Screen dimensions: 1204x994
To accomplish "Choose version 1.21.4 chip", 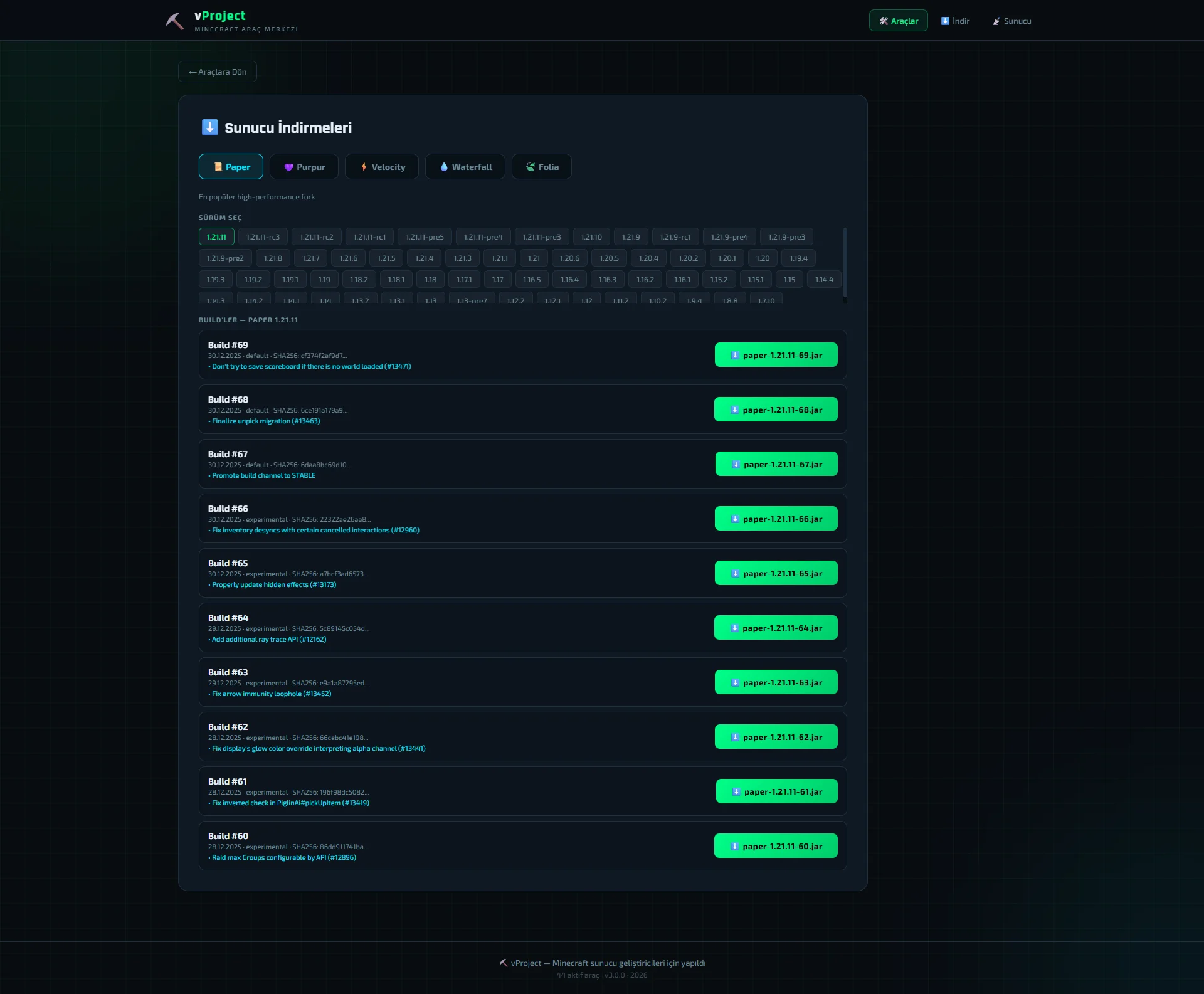I will click(x=424, y=258).
